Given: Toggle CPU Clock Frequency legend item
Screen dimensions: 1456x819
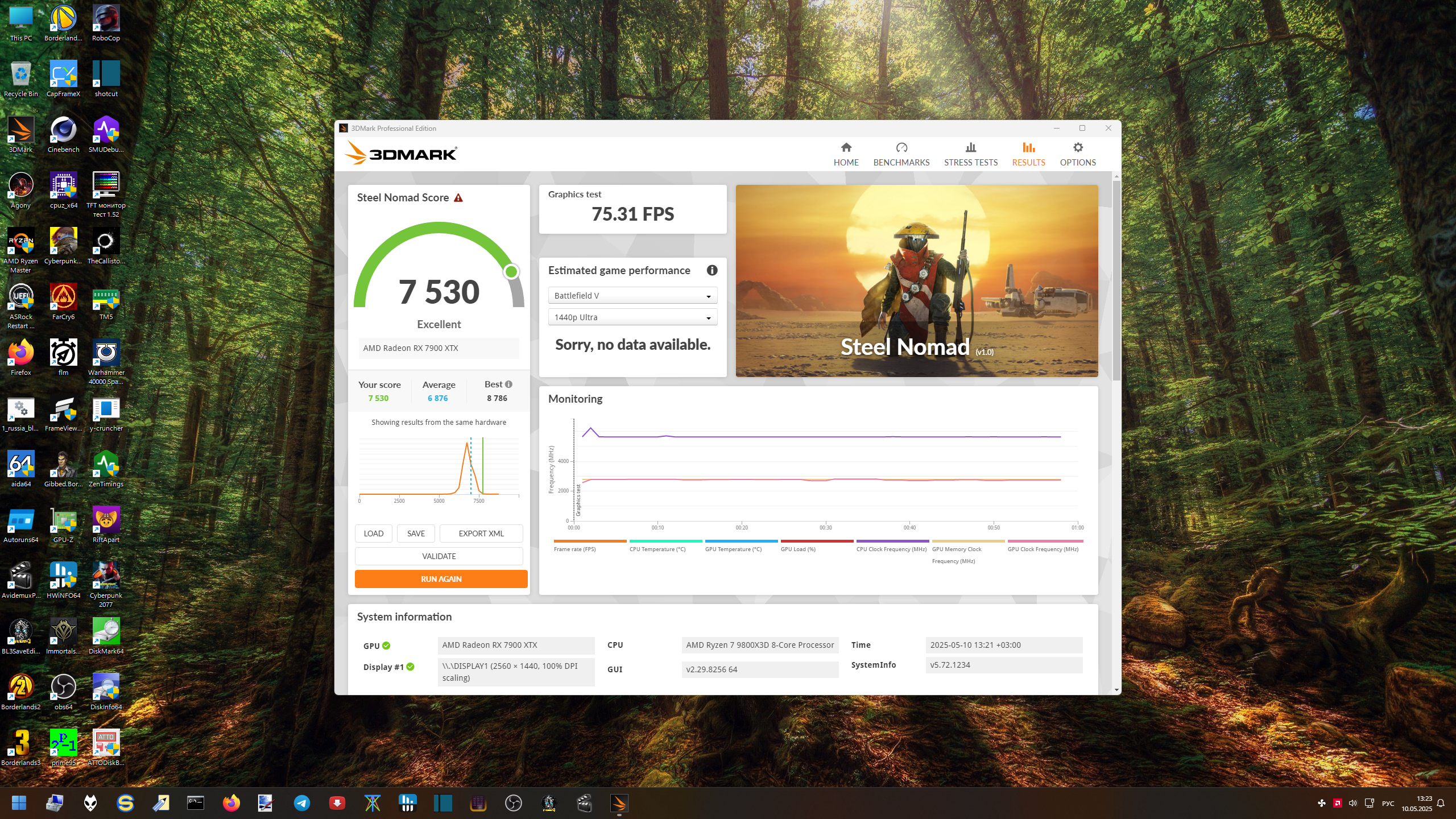Looking at the screenshot, I should tap(891, 549).
